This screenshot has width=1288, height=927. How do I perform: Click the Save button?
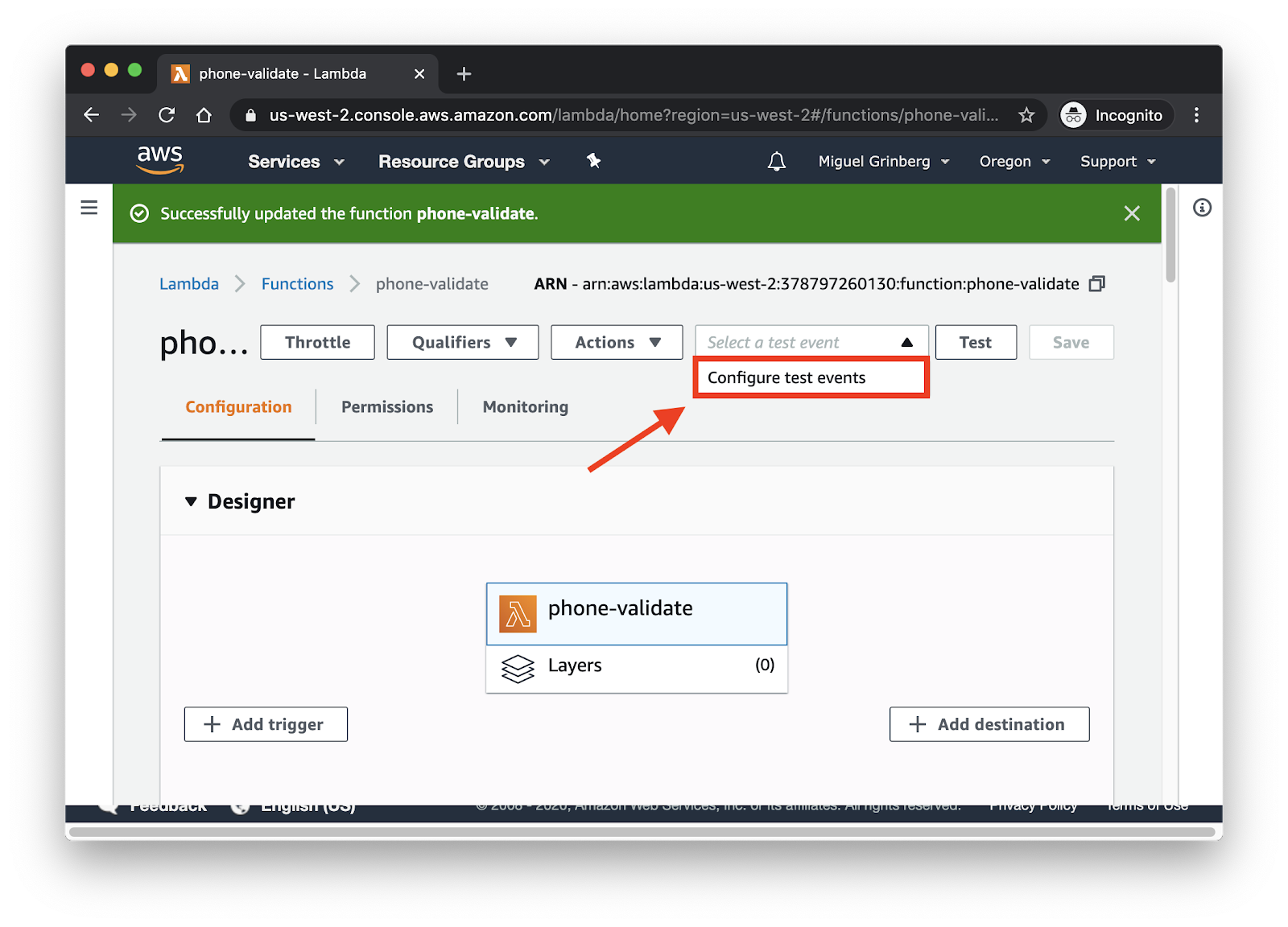coord(1071,342)
